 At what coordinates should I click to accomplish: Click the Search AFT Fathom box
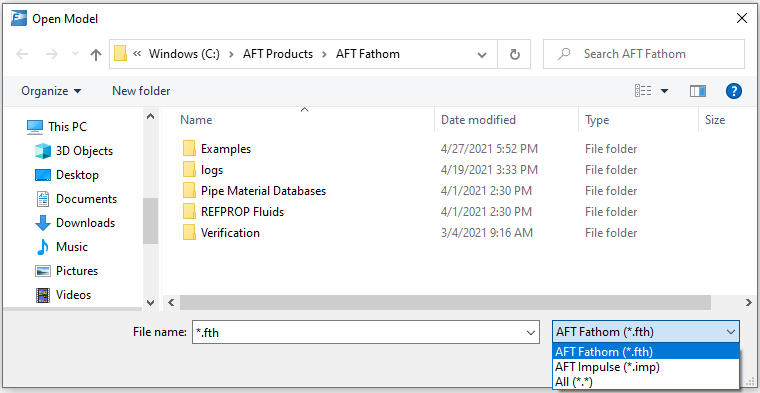tap(644, 54)
